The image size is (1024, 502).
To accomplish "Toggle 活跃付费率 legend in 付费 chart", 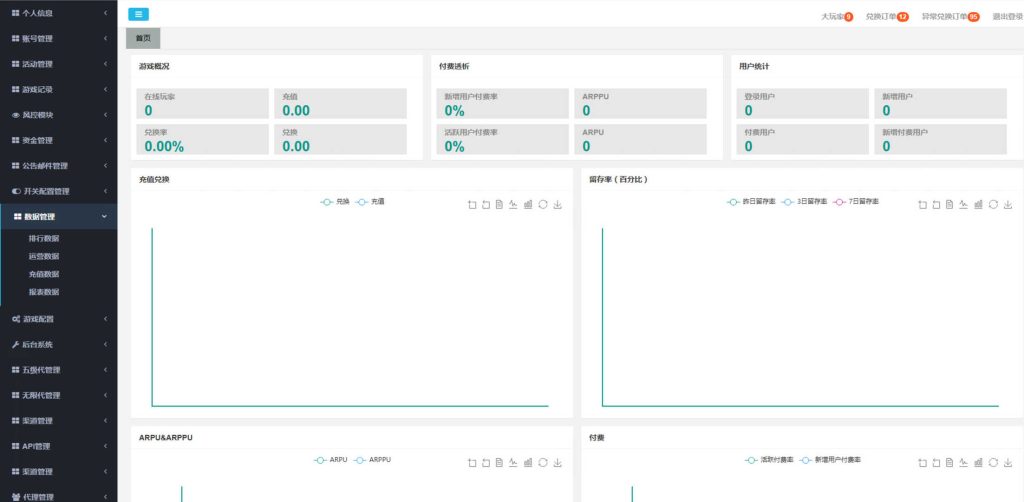I will (x=770, y=459).
